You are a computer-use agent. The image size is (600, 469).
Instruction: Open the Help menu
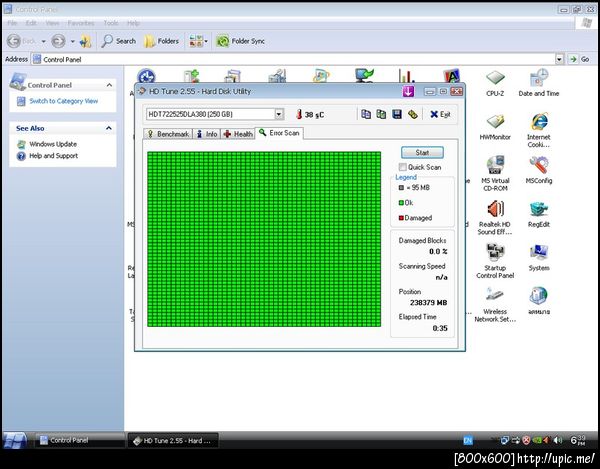[x=133, y=23]
